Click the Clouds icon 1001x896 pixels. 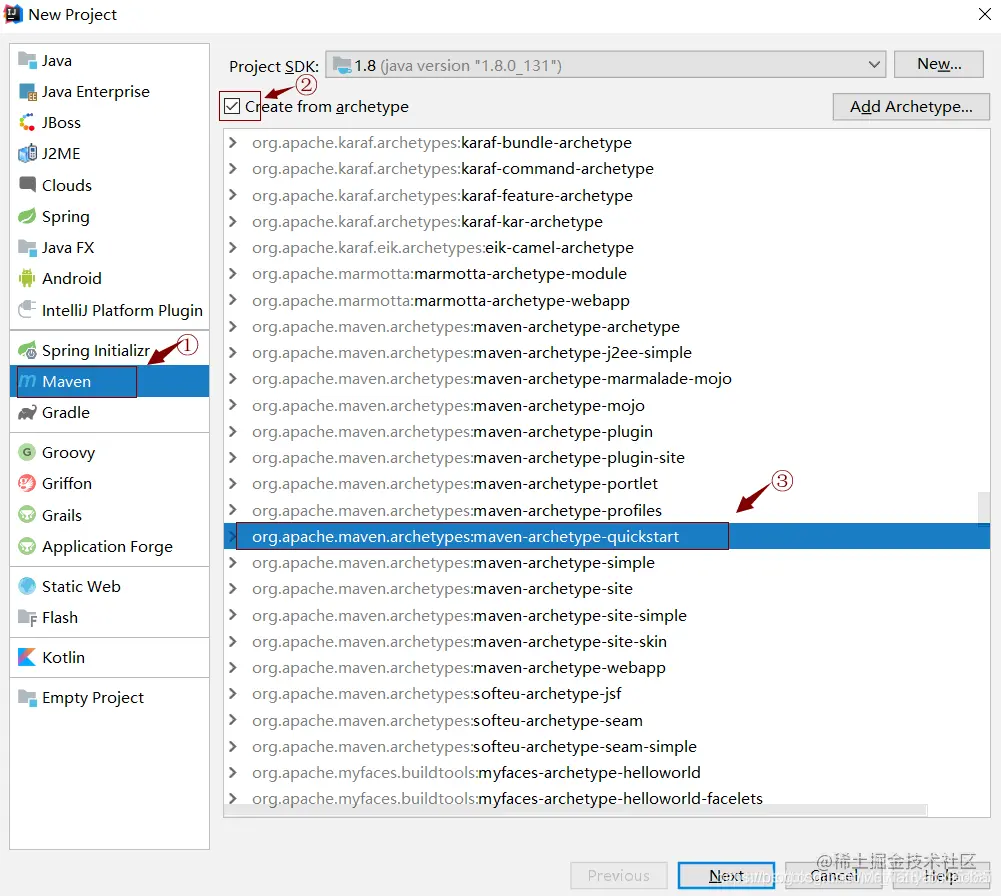(27, 185)
